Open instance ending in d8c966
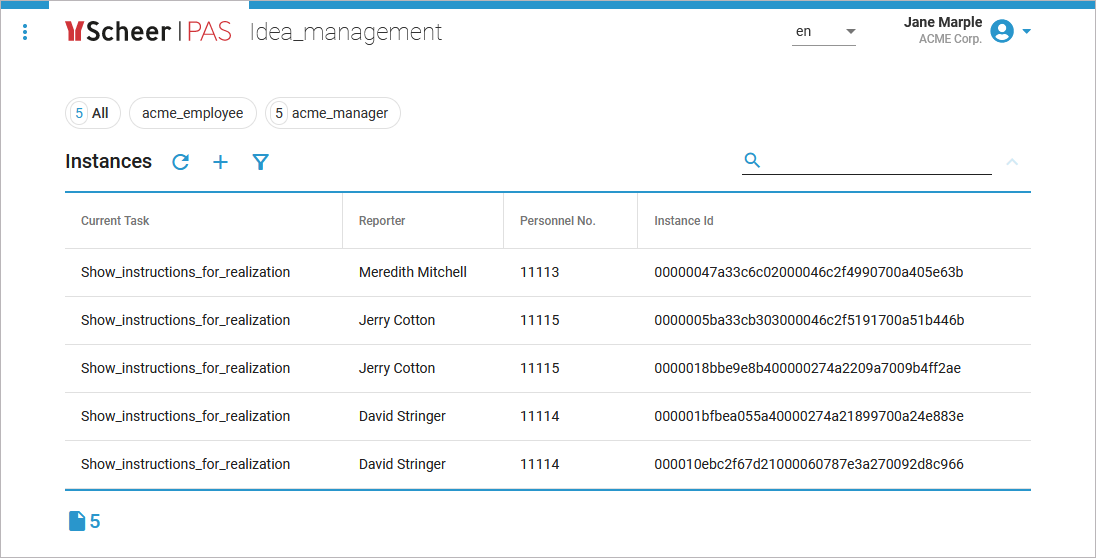Image resolution: width=1096 pixels, height=558 pixels. click(808, 464)
